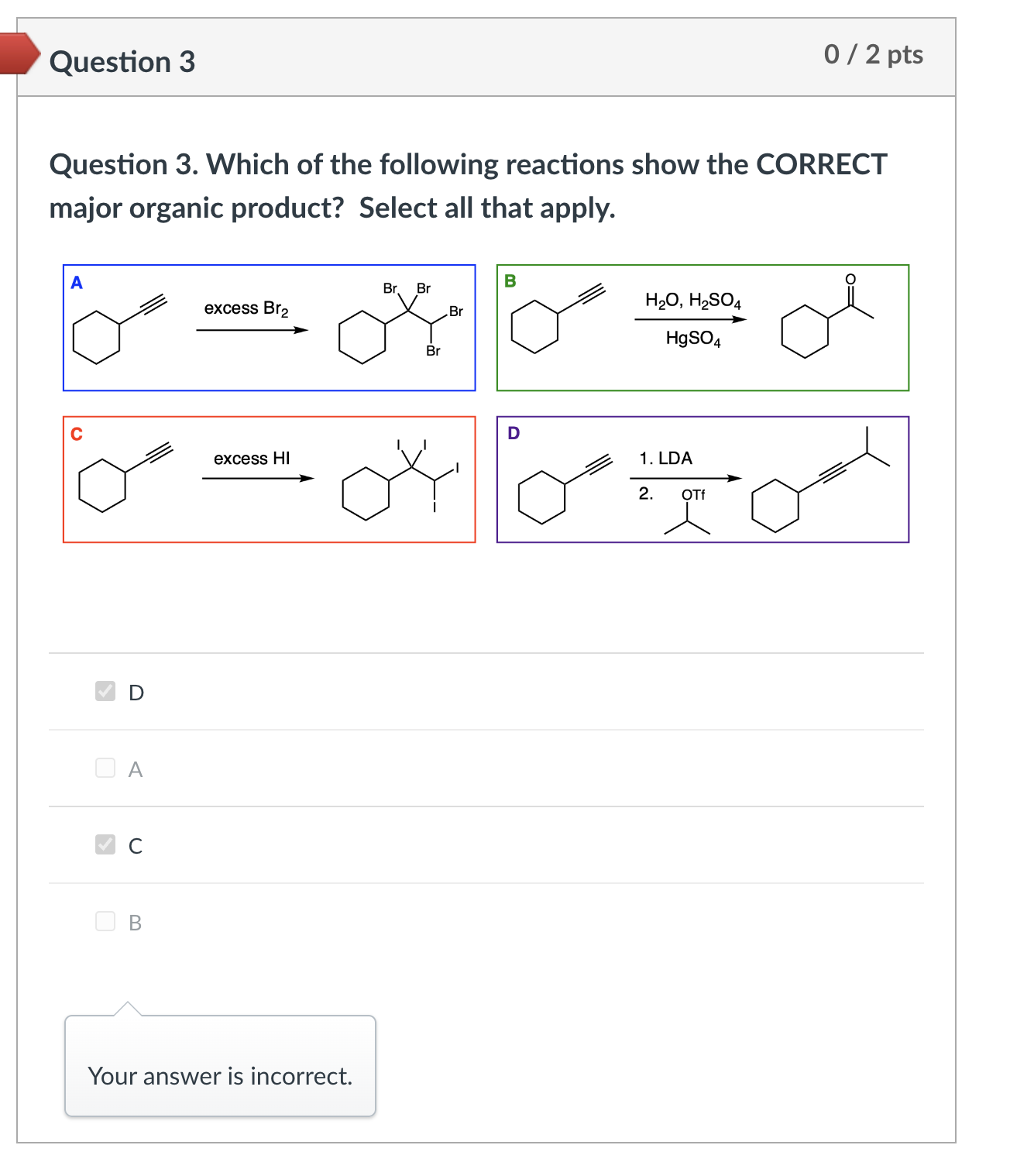Click the Your answer is incorrect tooltip
Image resolution: width=1010 pixels, height=1176 pixels.
tap(219, 1076)
